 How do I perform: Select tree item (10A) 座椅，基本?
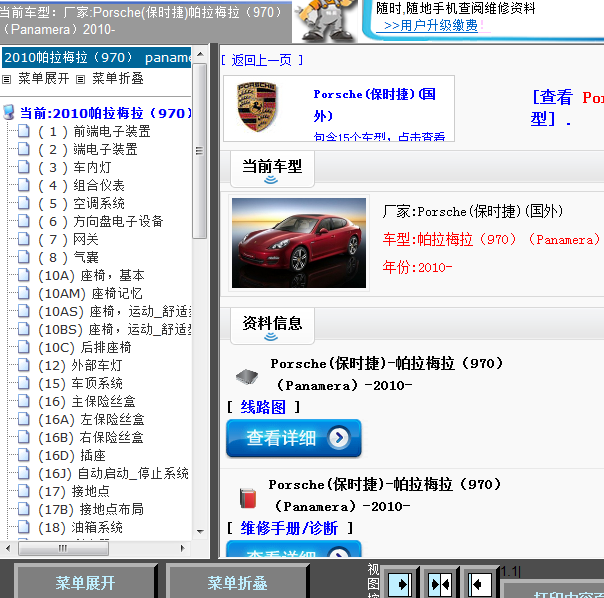coord(91,275)
